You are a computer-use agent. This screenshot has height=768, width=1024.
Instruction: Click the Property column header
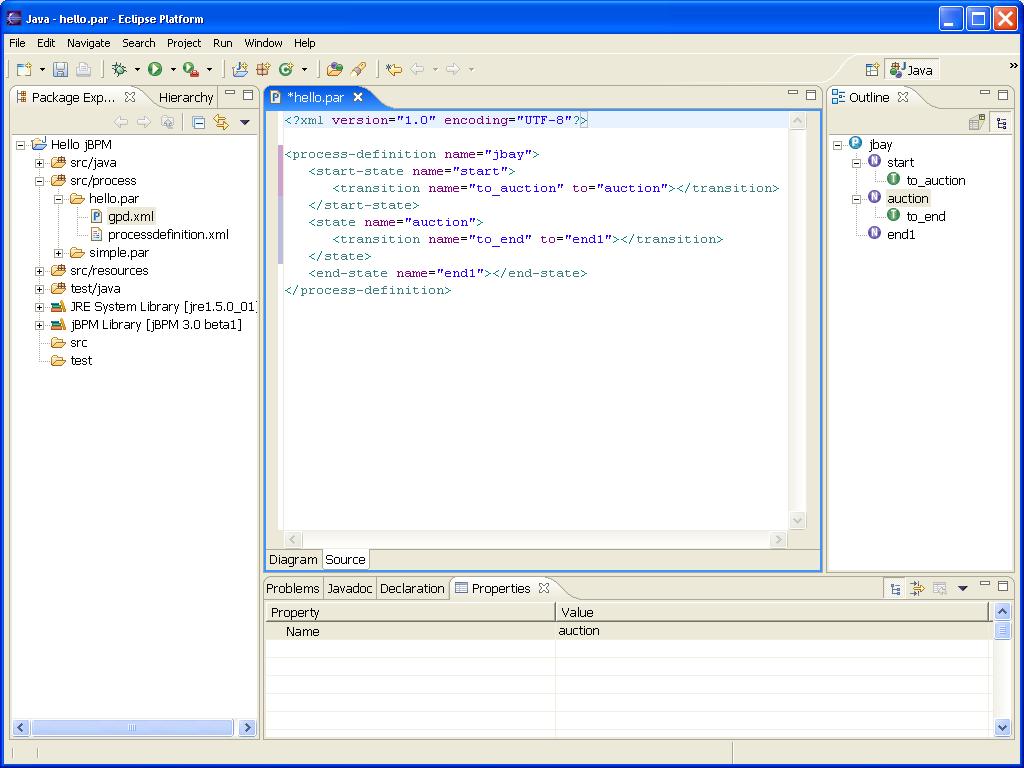(409, 613)
